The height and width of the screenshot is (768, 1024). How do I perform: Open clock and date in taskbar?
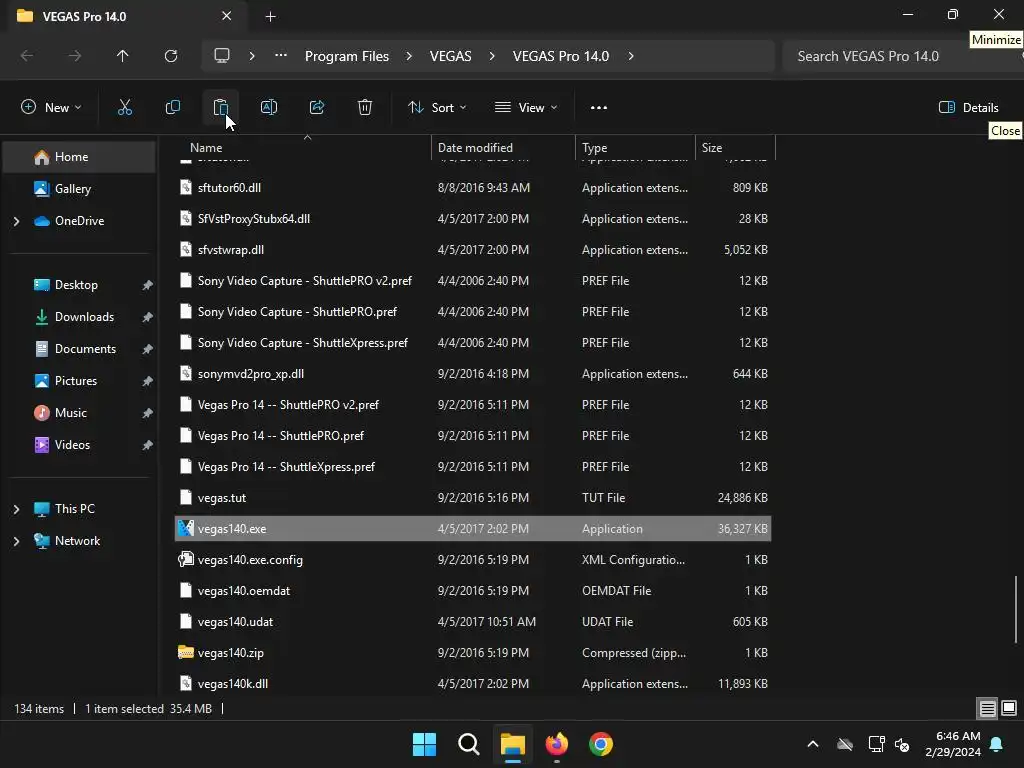(953, 744)
